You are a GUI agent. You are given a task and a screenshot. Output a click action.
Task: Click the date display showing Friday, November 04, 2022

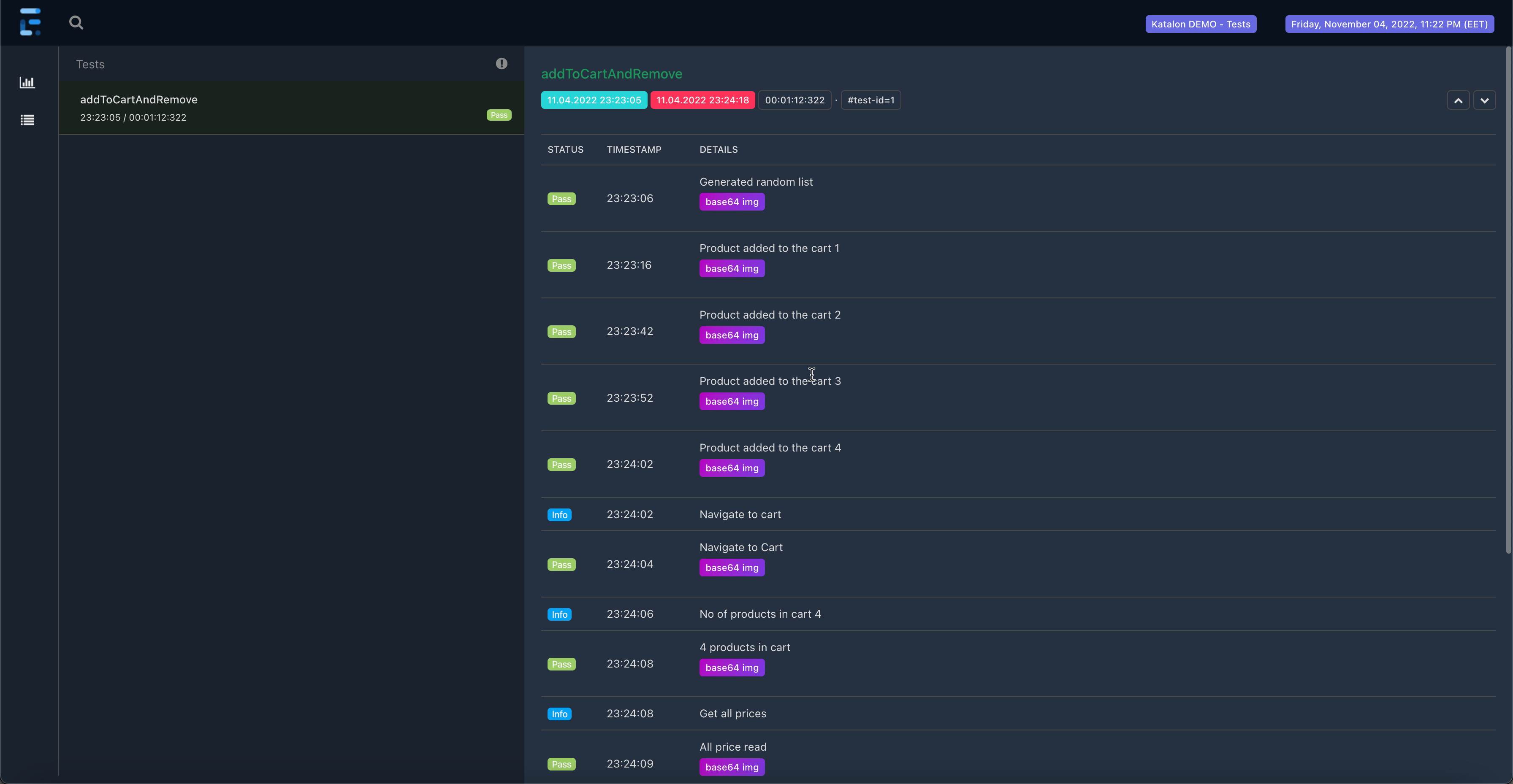pos(1389,24)
